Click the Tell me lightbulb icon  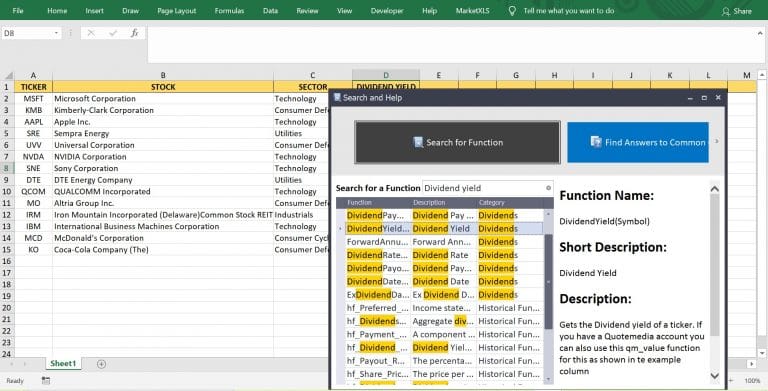[512, 11]
